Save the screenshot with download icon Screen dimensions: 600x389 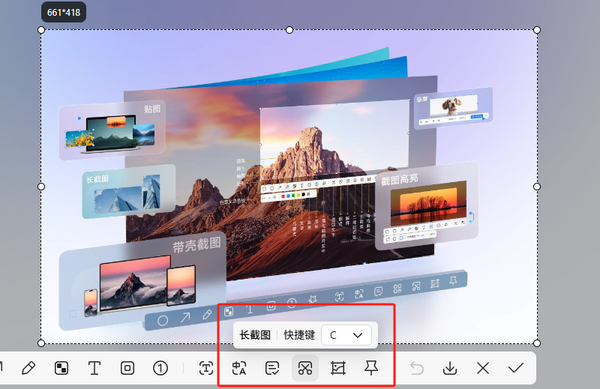[450, 368]
